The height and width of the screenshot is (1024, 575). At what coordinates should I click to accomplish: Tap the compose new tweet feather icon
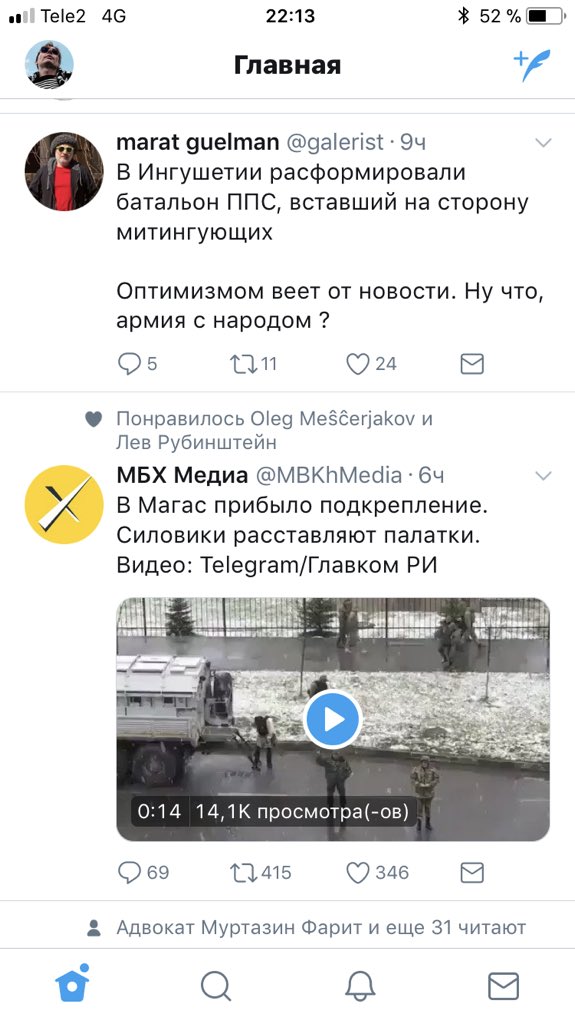[532, 65]
